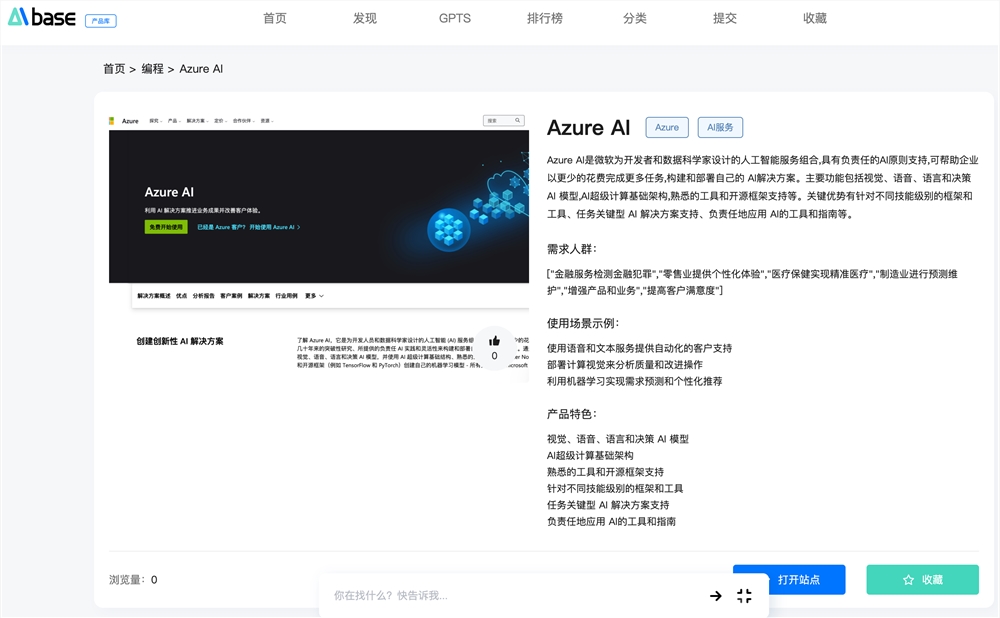Click text AI超级计算基础架构

(x=590, y=455)
